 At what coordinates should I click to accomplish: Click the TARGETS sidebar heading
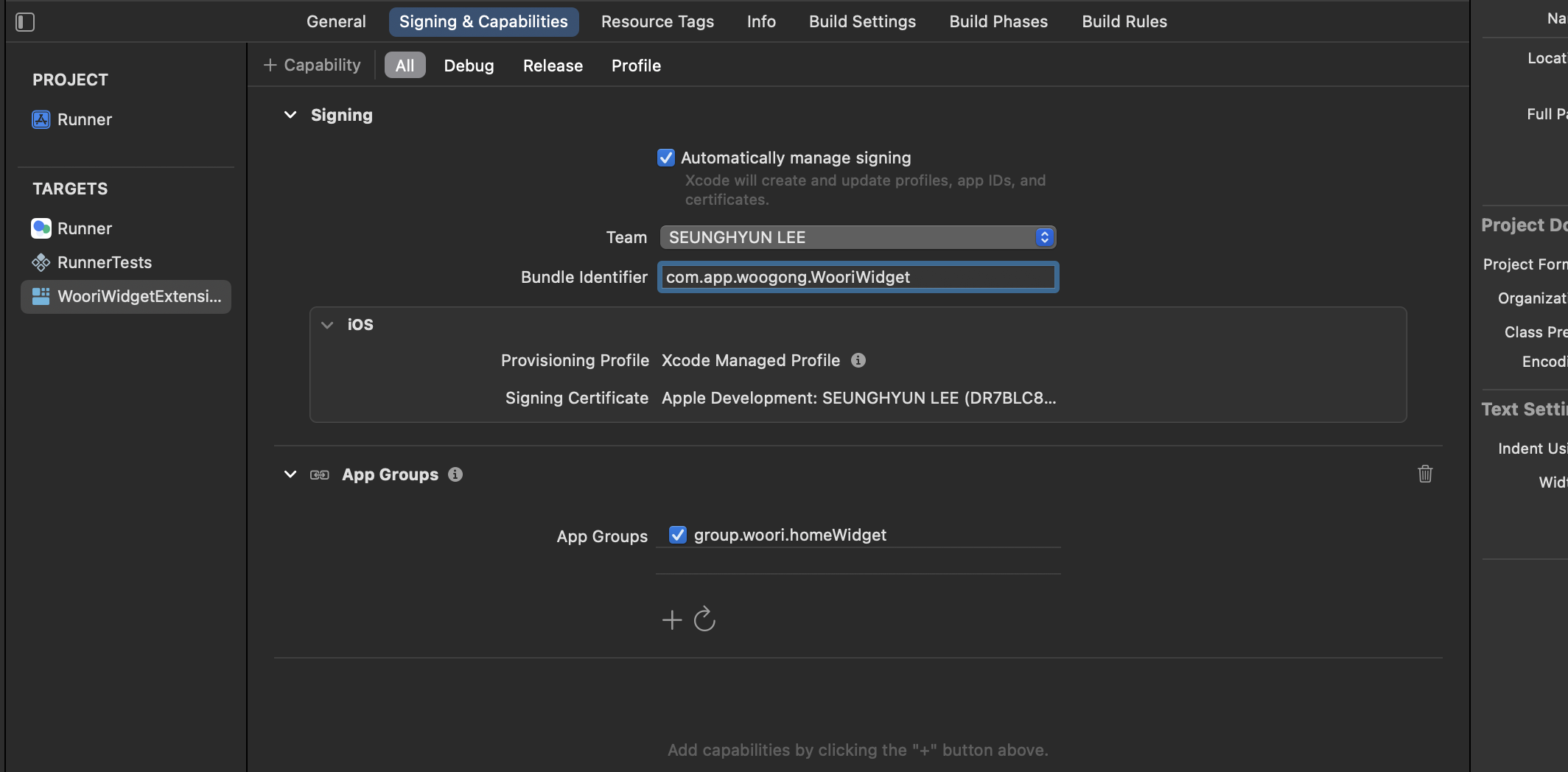tap(70, 189)
